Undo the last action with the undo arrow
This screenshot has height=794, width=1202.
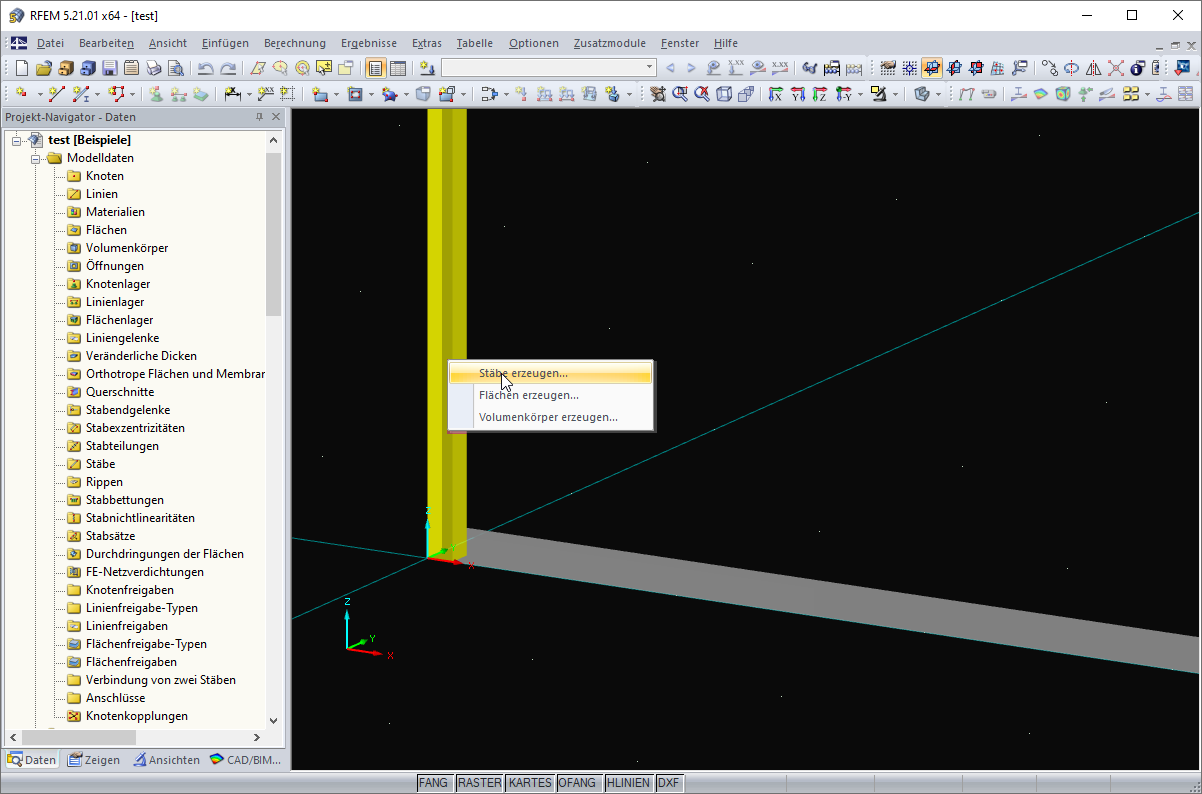pos(206,68)
